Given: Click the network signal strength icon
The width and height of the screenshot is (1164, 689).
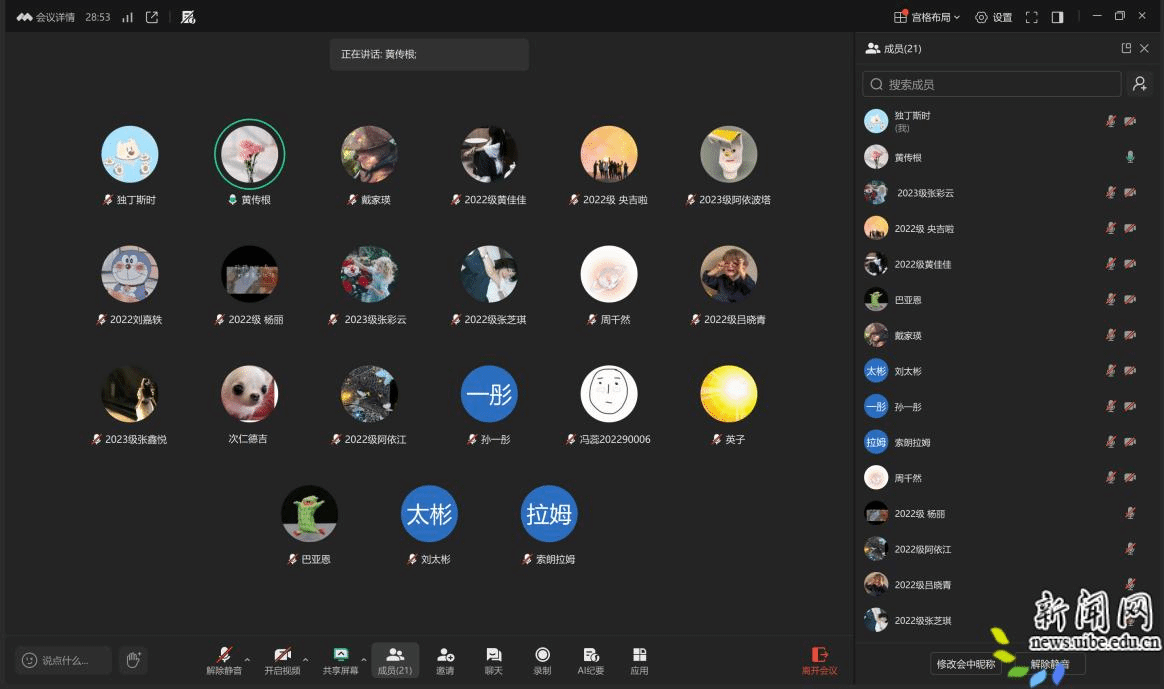Looking at the screenshot, I should tap(127, 17).
